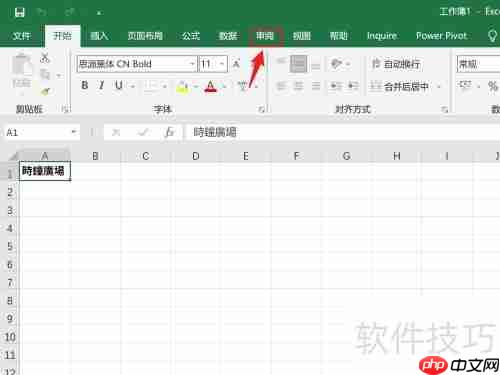
Task: Click the Orientation text rotation icon
Action: (336, 63)
